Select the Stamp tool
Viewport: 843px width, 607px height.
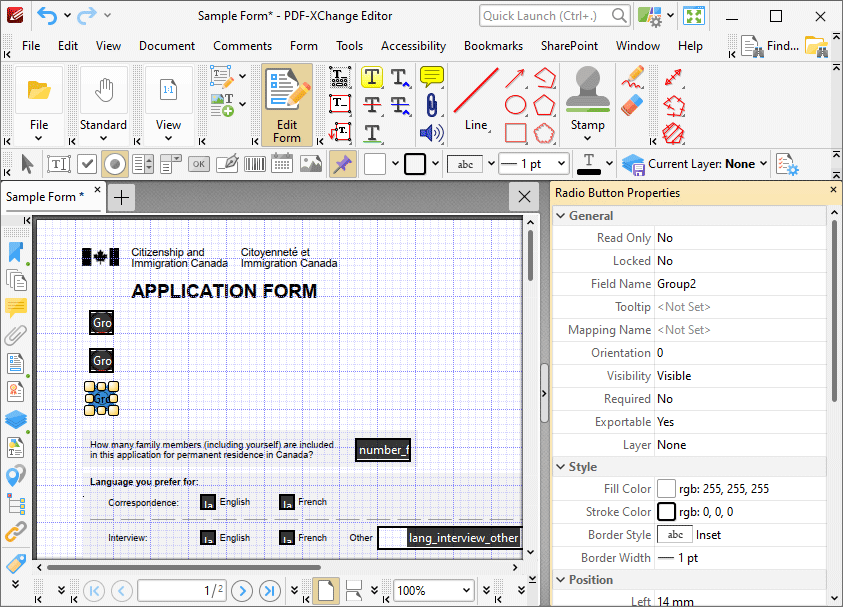click(x=587, y=105)
